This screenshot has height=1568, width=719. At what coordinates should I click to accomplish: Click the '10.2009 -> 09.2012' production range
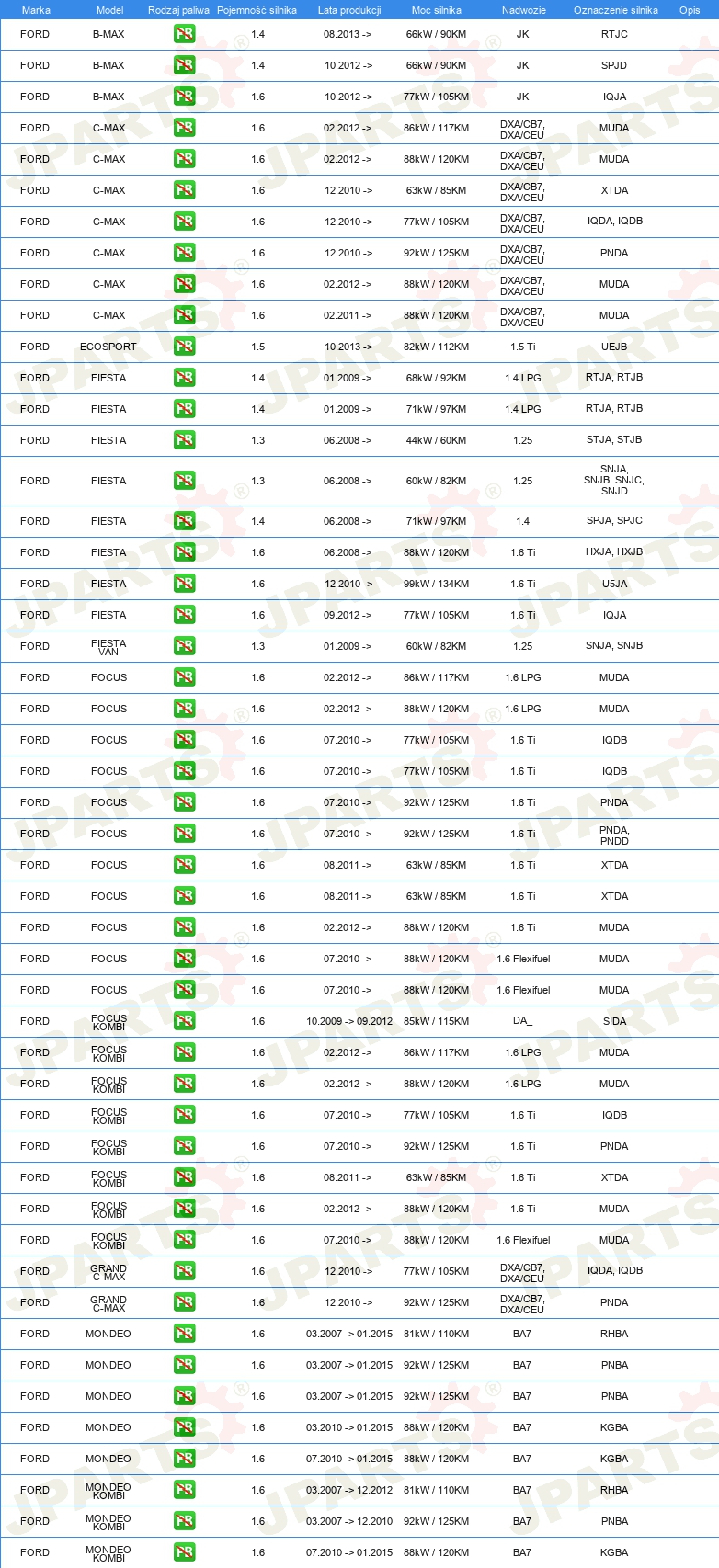pyautogui.click(x=349, y=1021)
